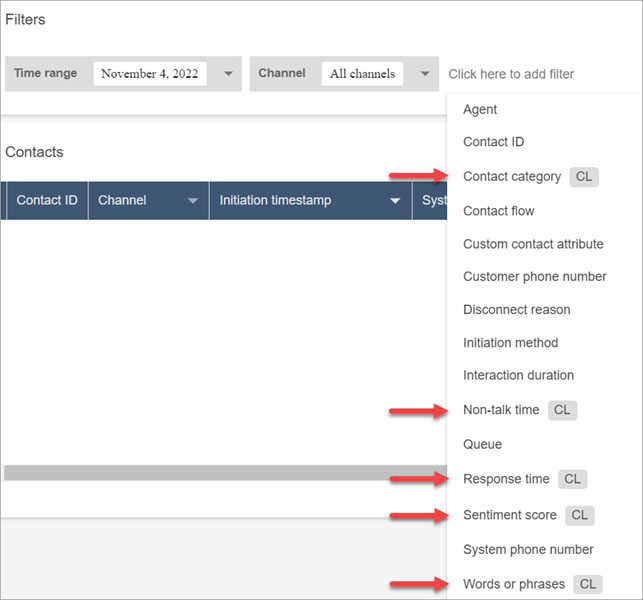Viewport: 643px width, 600px height.
Task: Click the 'Click here to add filter' field
Action: [511, 74]
